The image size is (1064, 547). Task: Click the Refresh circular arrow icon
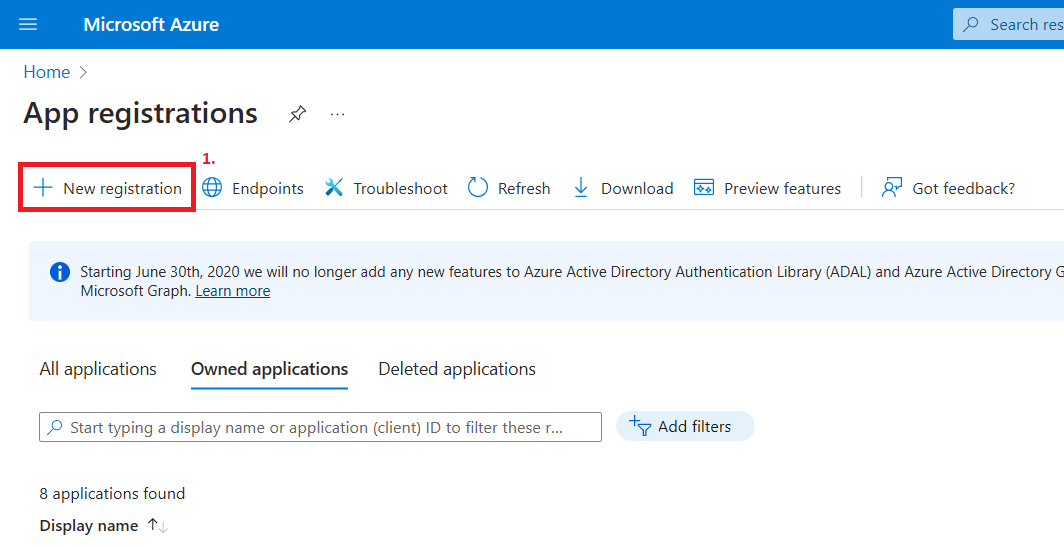pyautogui.click(x=478, y=188)
